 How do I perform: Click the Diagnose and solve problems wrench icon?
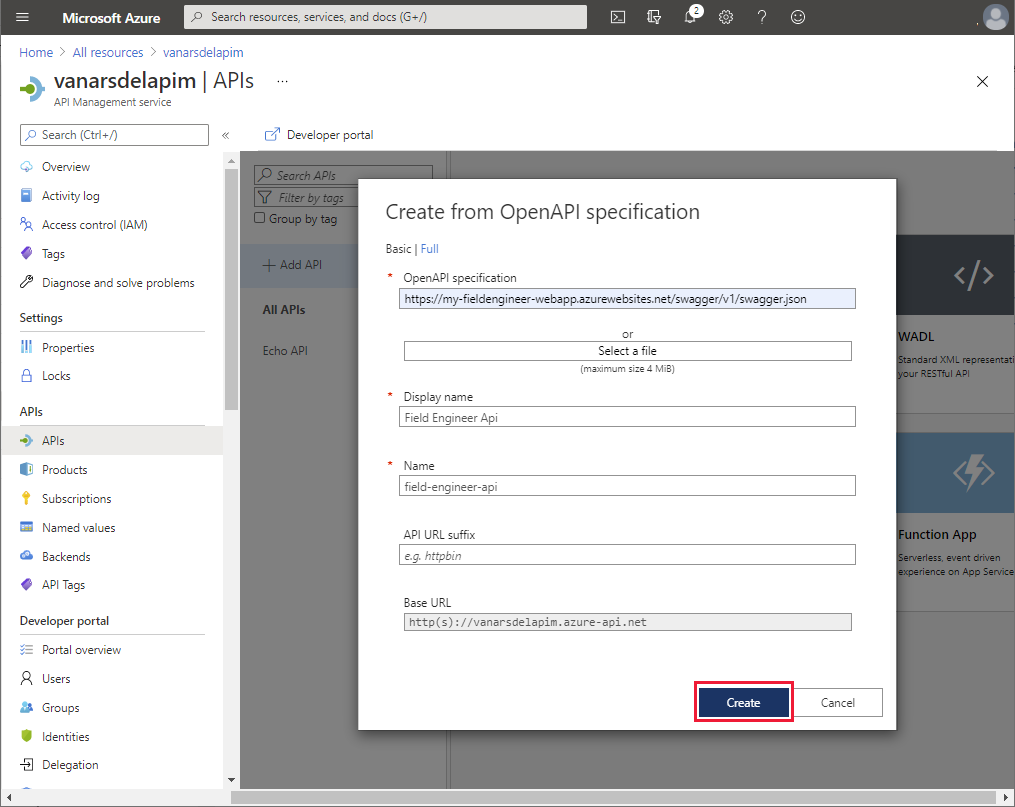pyautogui.click(x=27, y=282)
